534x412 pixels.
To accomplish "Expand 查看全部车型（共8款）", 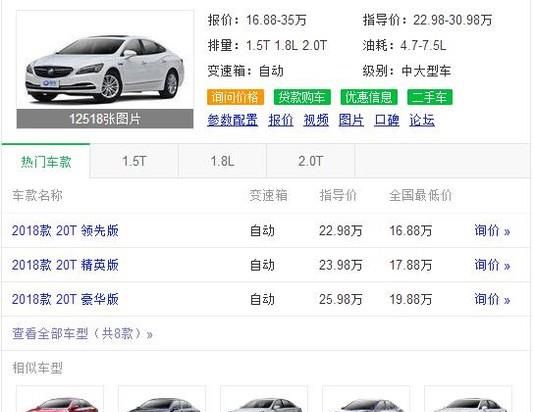I will coord(82,334).
